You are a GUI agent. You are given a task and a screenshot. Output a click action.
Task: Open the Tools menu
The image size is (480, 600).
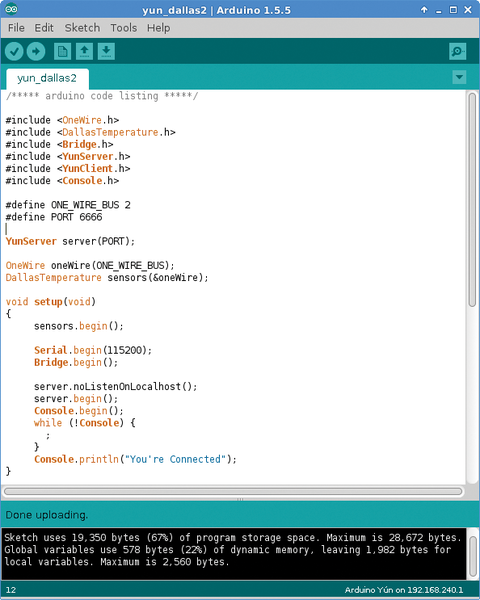pos(124,28)
